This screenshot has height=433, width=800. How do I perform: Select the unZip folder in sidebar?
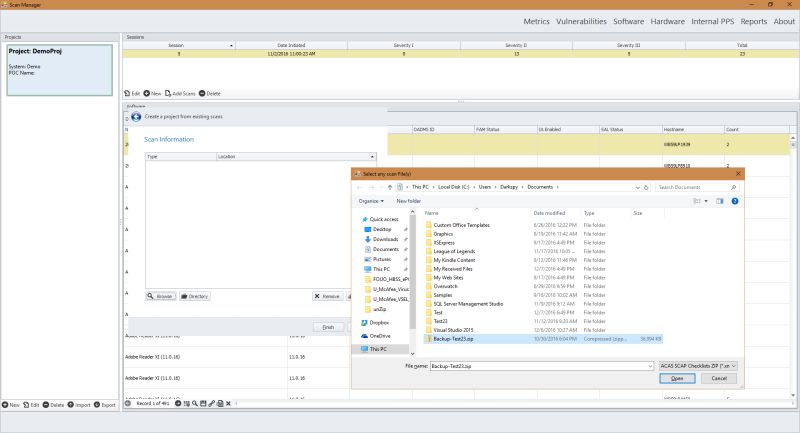point(376,309)
